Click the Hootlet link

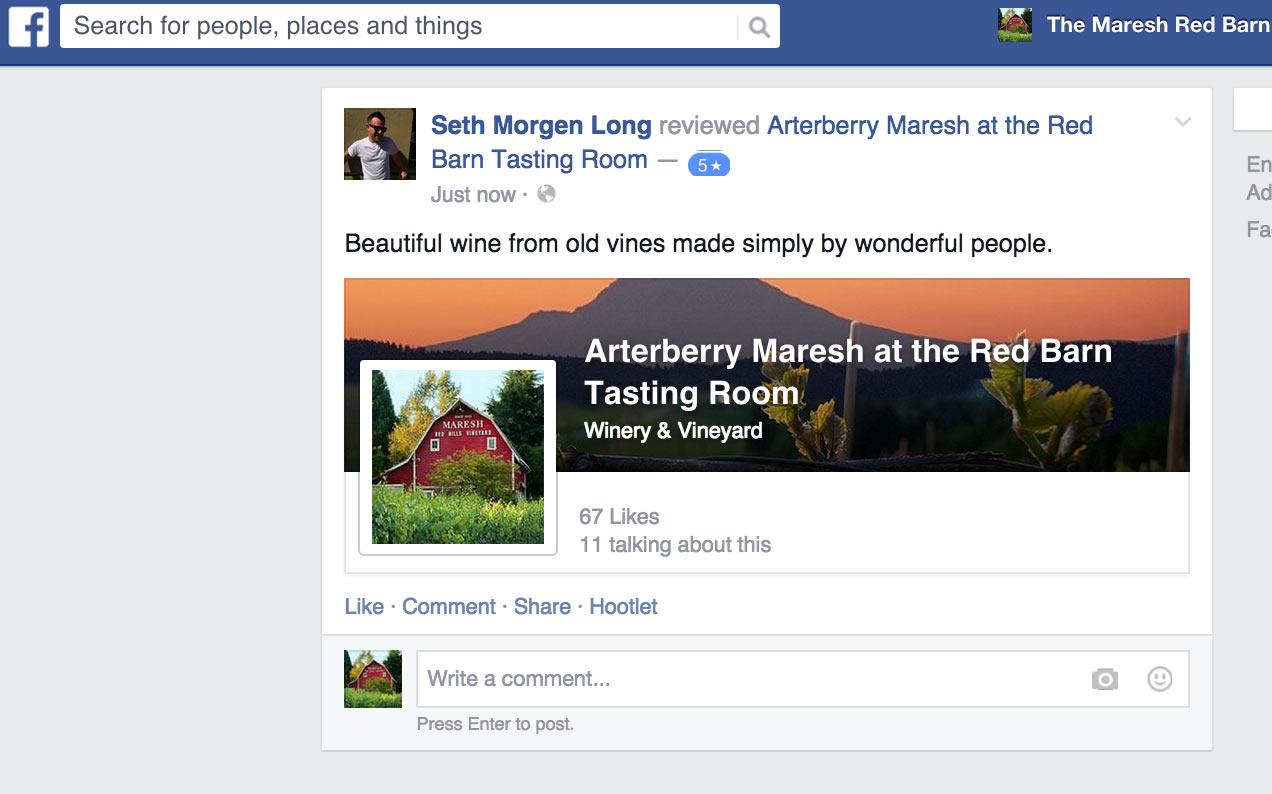(623, 607)
